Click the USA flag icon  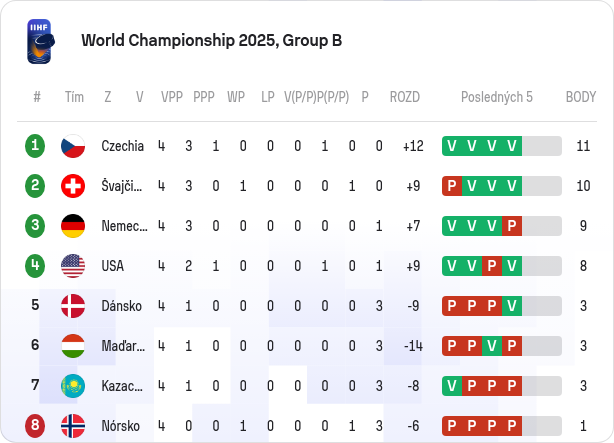[73, 266]
